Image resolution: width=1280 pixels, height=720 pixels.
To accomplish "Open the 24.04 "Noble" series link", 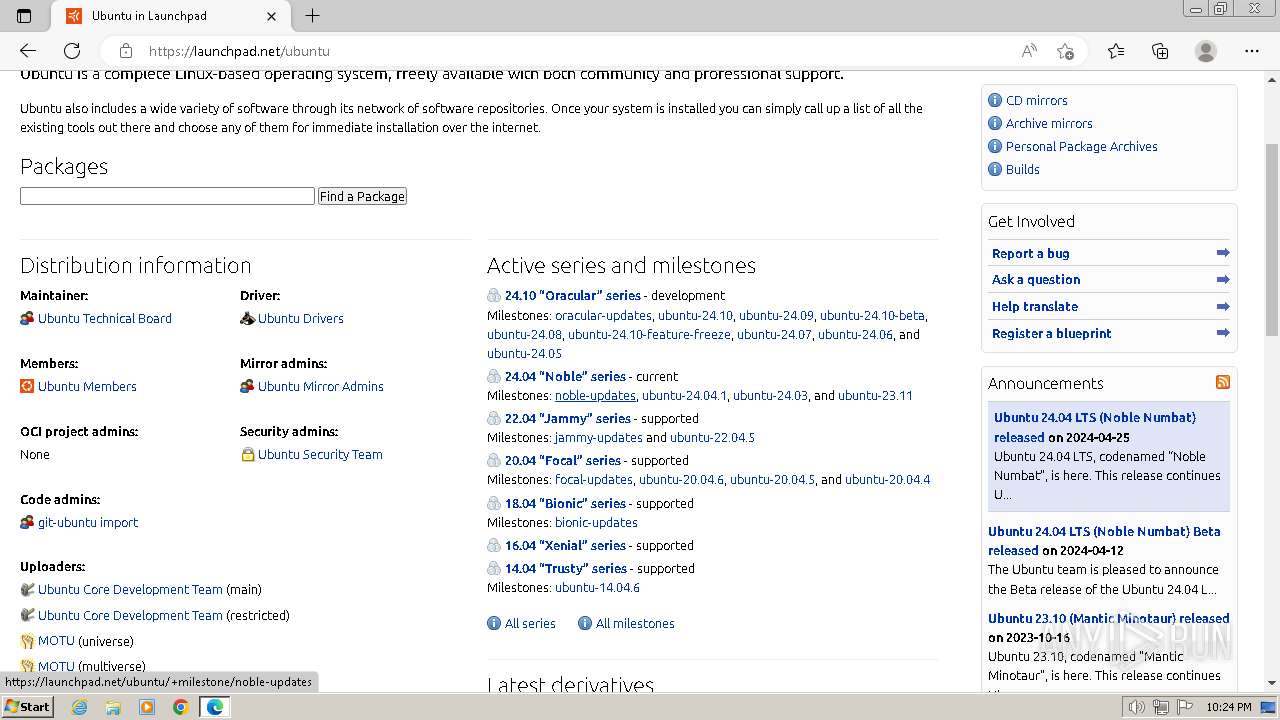I will pos(565,376).
